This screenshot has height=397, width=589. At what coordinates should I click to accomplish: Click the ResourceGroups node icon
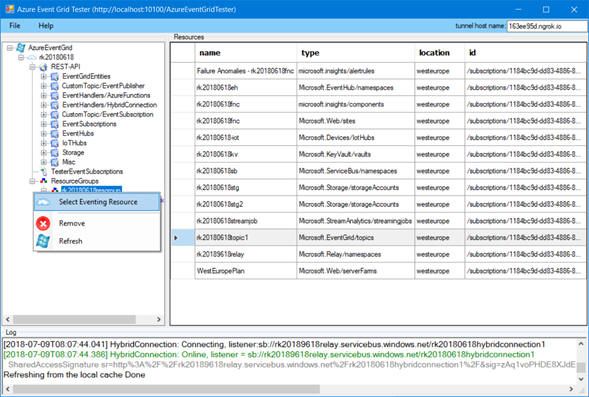[x=44, y=181]
